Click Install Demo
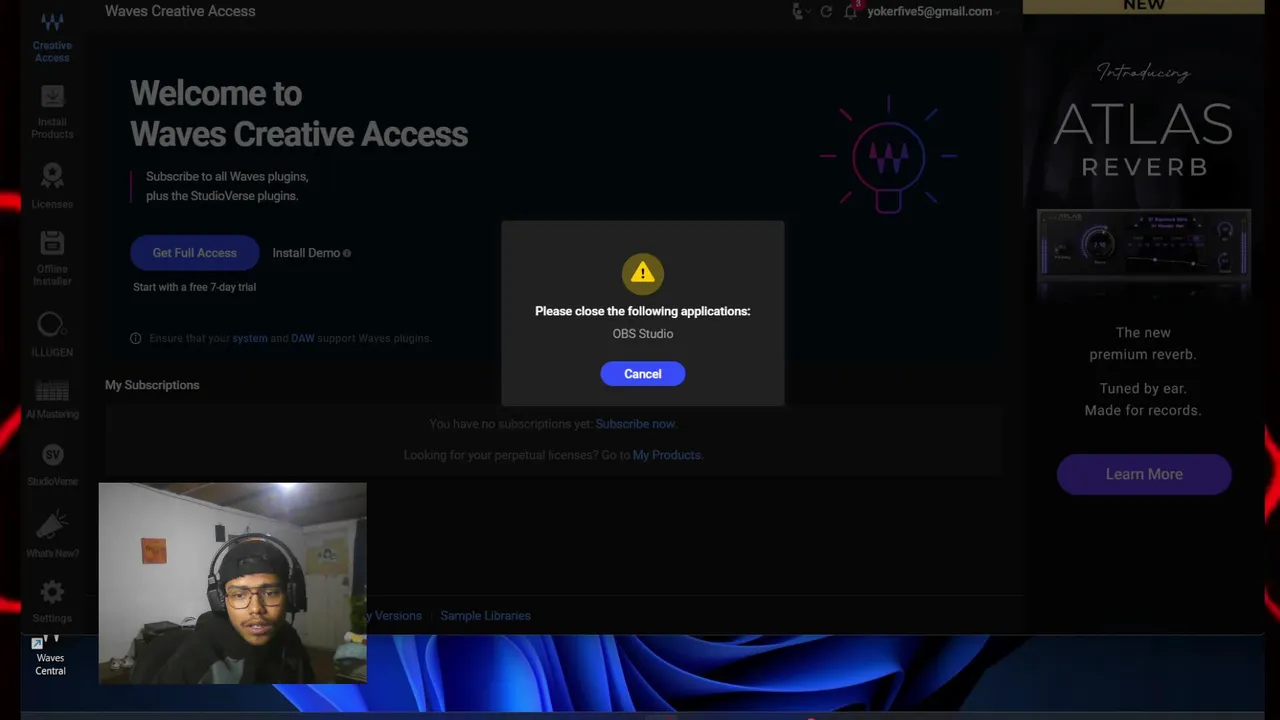The image size is (1280, 720). (x=306, y=253)
